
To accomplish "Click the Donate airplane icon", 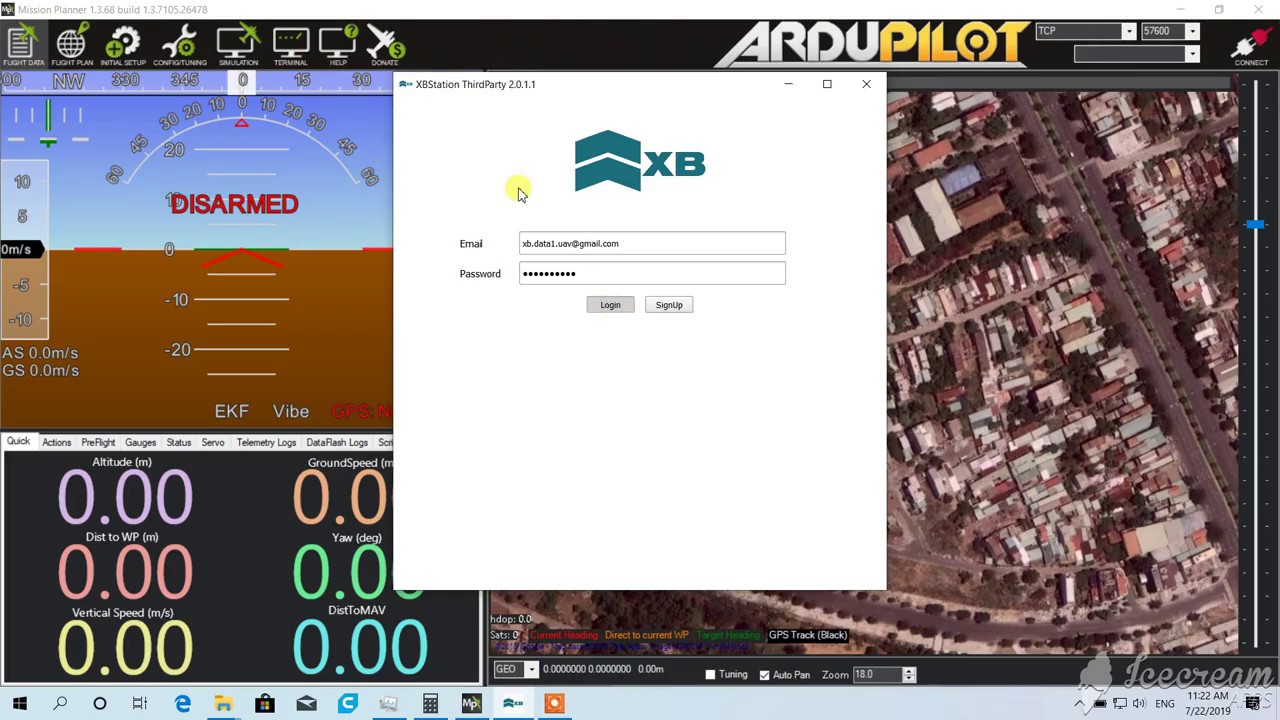I will point(385,46).
